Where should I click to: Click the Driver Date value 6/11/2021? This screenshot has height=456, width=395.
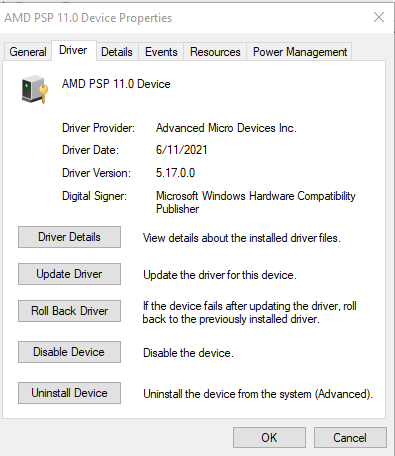pos(182,150)
